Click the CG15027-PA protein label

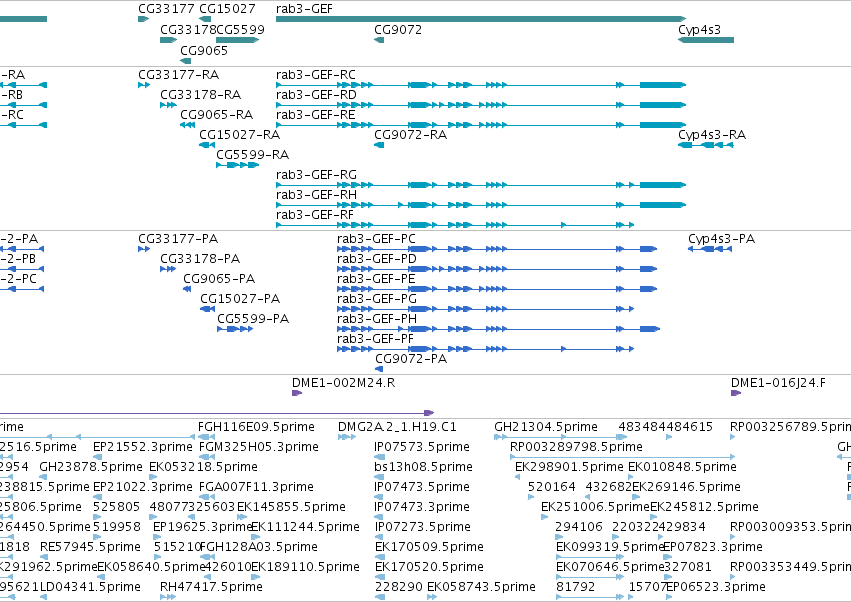pos(240,299)
